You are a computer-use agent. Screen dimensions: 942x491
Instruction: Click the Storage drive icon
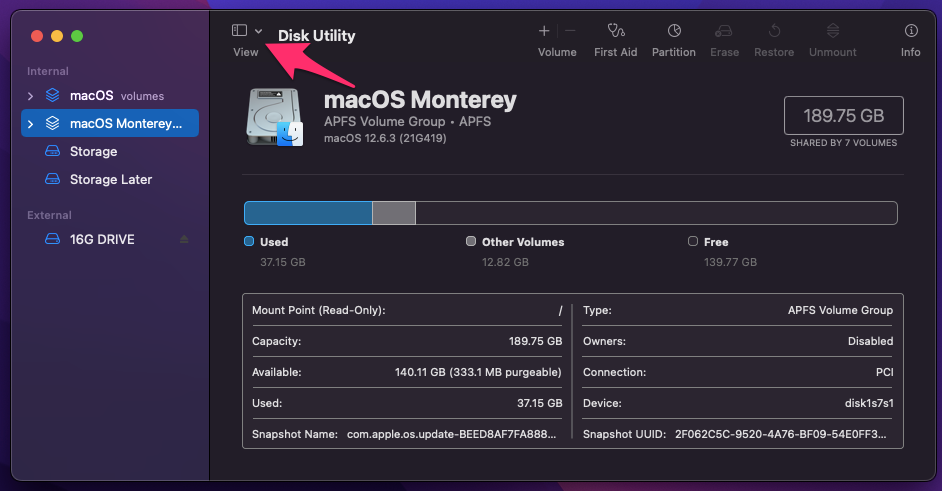[x=53, y=151]
